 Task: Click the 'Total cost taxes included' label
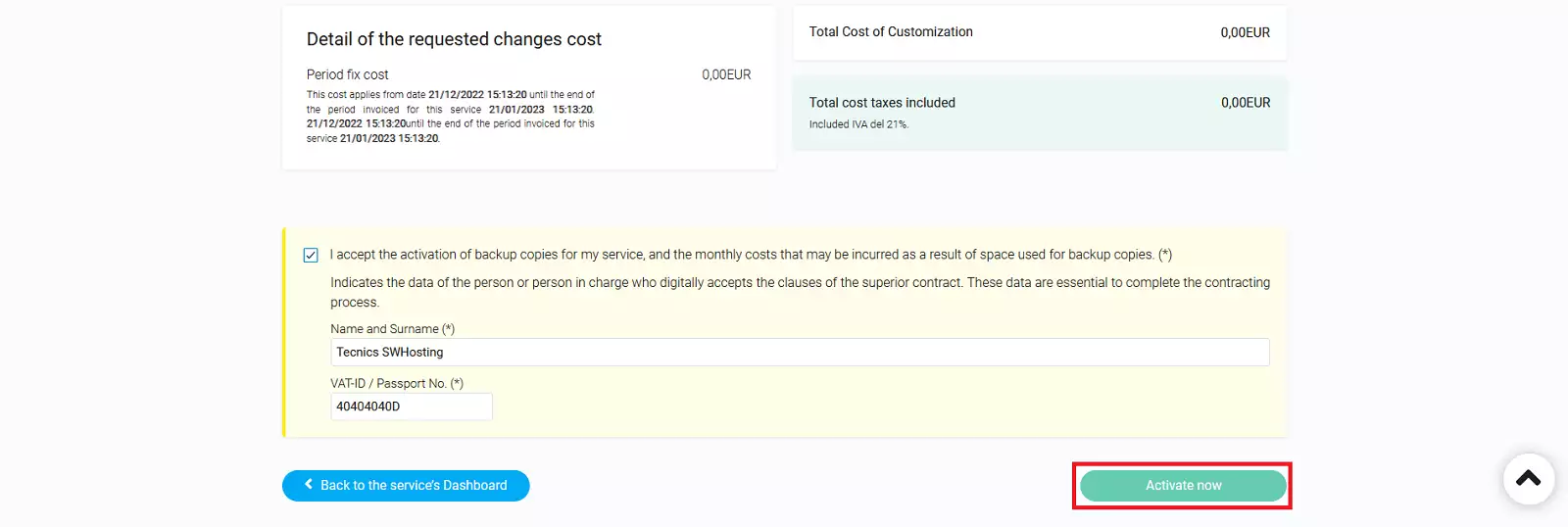pyautogui.click(x=881, y=103)
